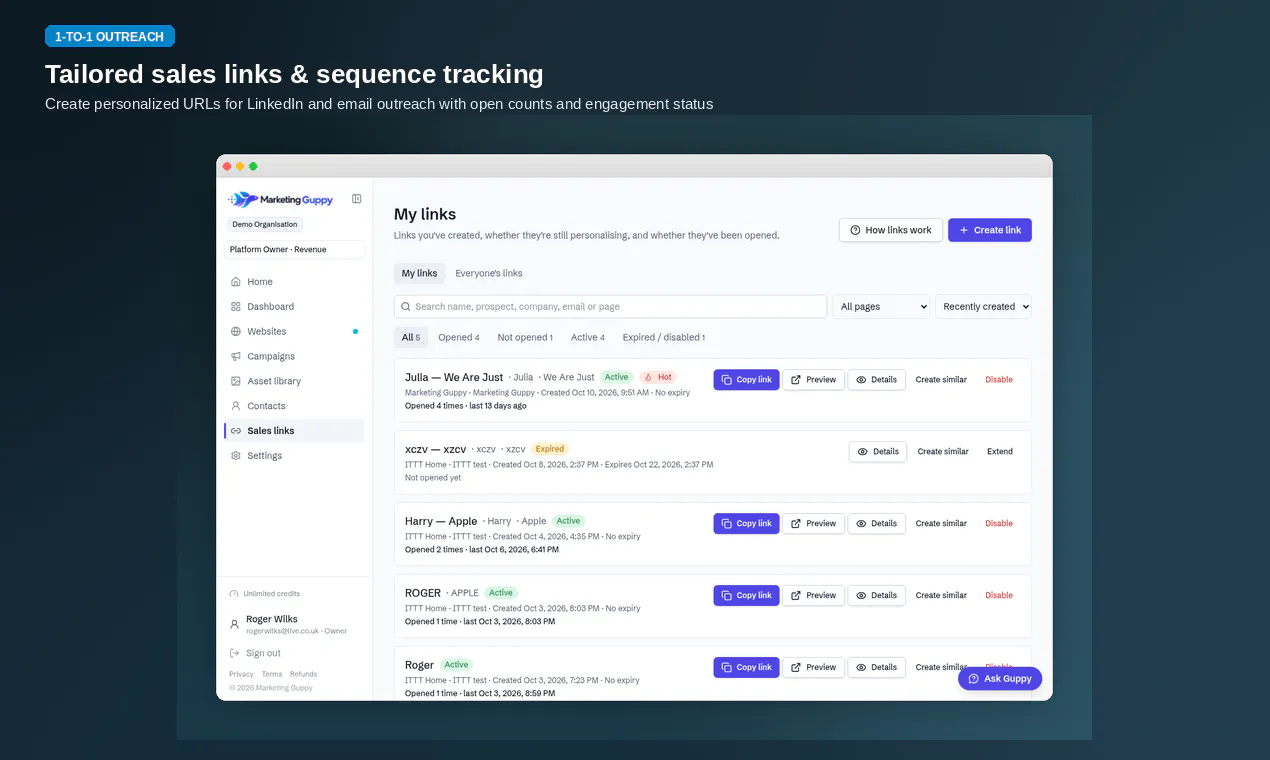View Details for xczv — xzcv link
Screen dimensions: 1270x760
click(x=878, y=452)
